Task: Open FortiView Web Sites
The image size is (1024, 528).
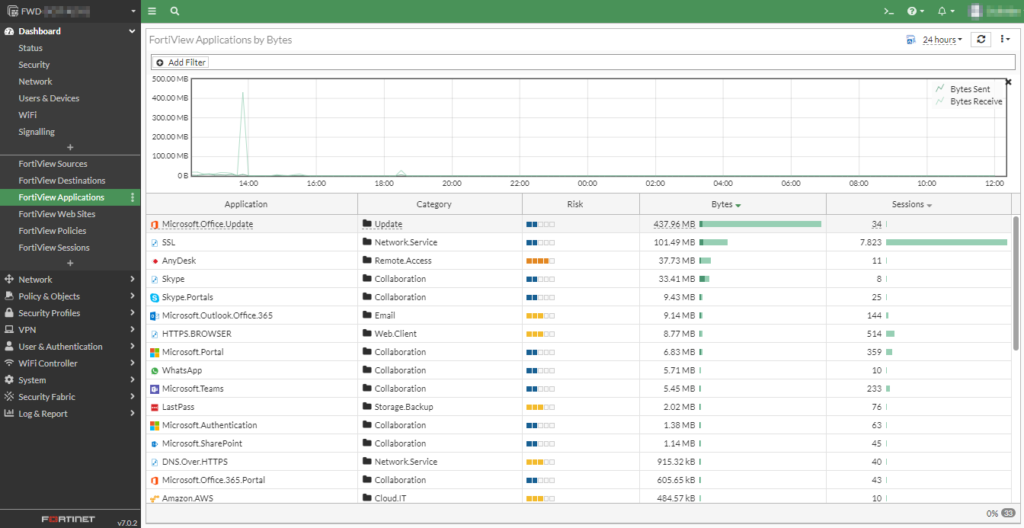Action: tap(57, 214)
